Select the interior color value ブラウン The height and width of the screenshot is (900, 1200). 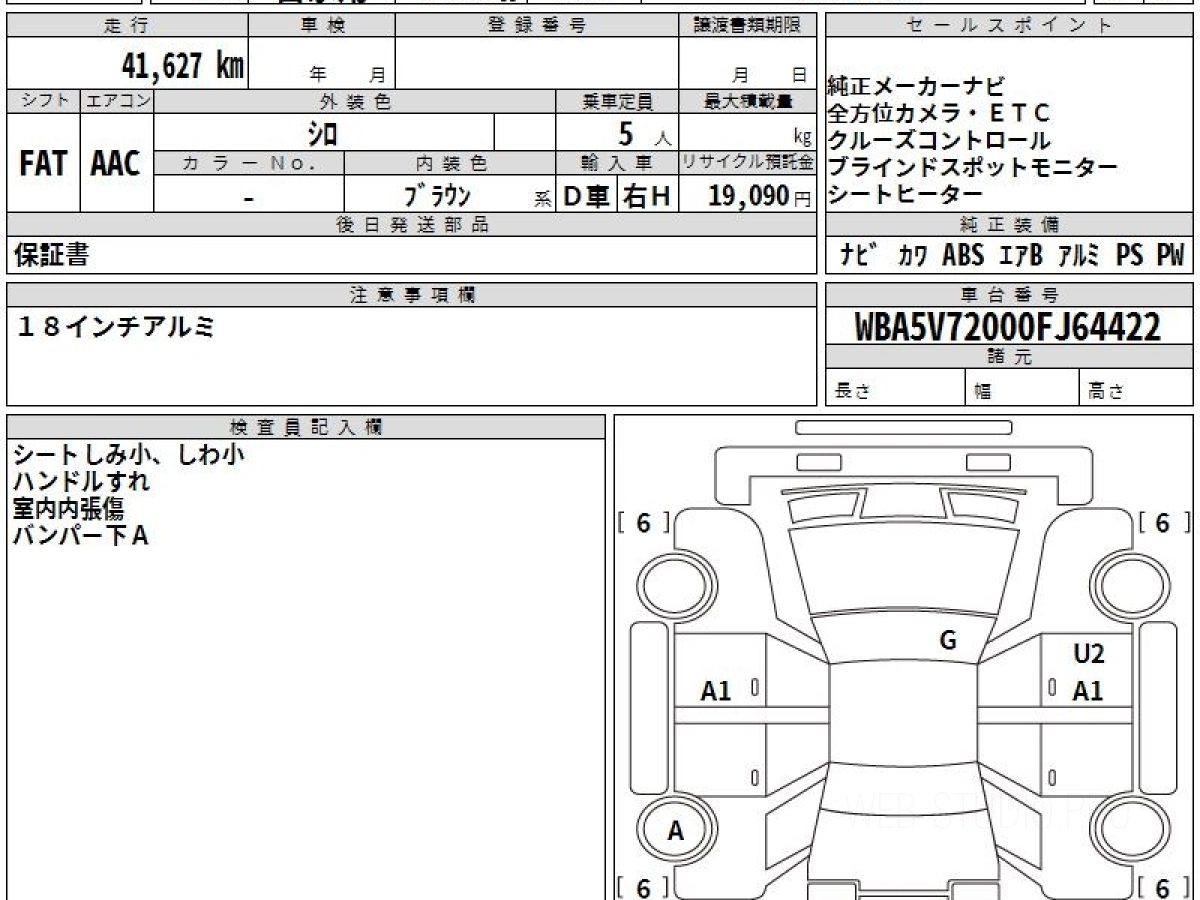pyautogui.click(x=437, y=196)
